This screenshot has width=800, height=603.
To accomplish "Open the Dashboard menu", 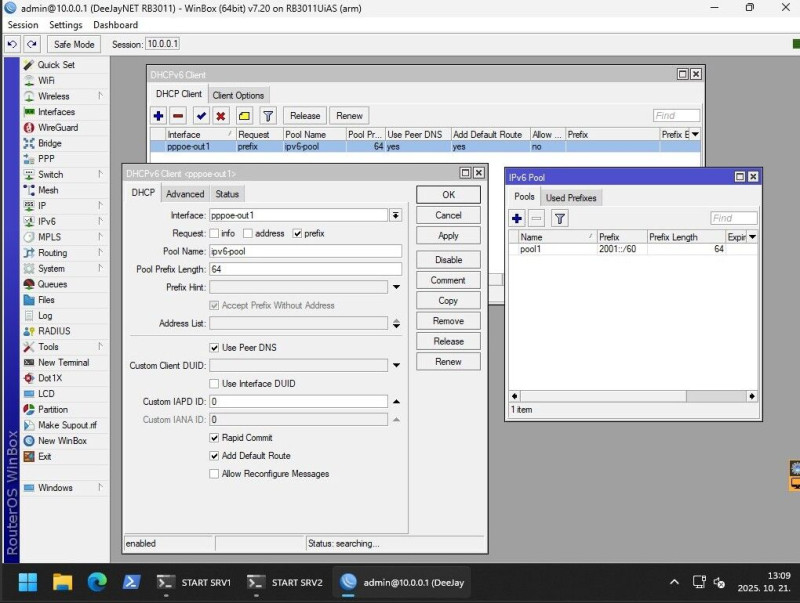I will tap(115, 25).
